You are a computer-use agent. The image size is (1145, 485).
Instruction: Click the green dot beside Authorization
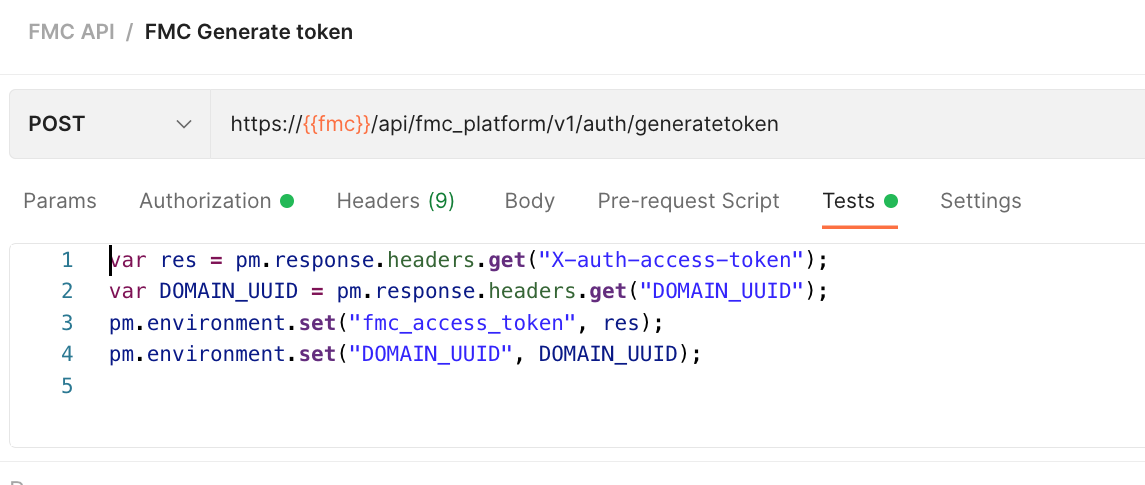[287, 201]
